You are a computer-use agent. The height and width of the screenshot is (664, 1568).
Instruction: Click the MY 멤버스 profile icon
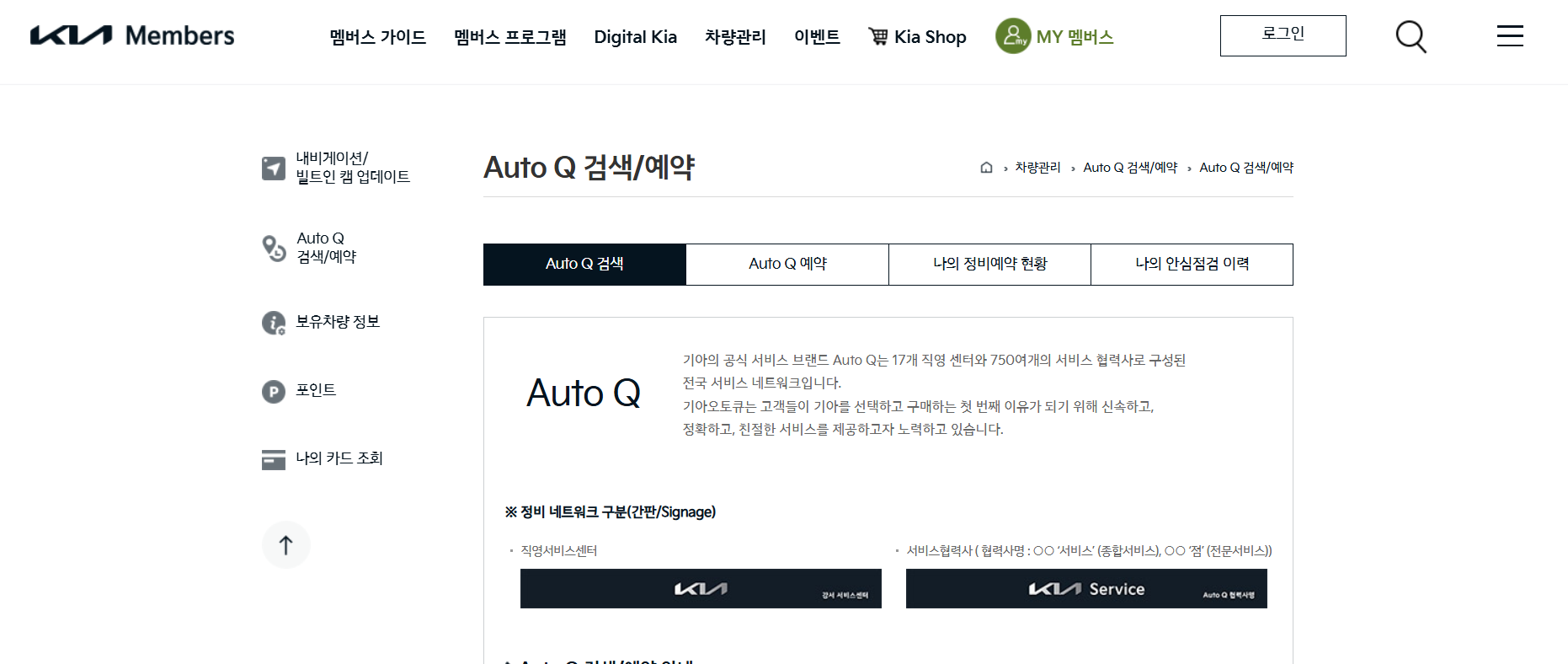(1013, 36)
